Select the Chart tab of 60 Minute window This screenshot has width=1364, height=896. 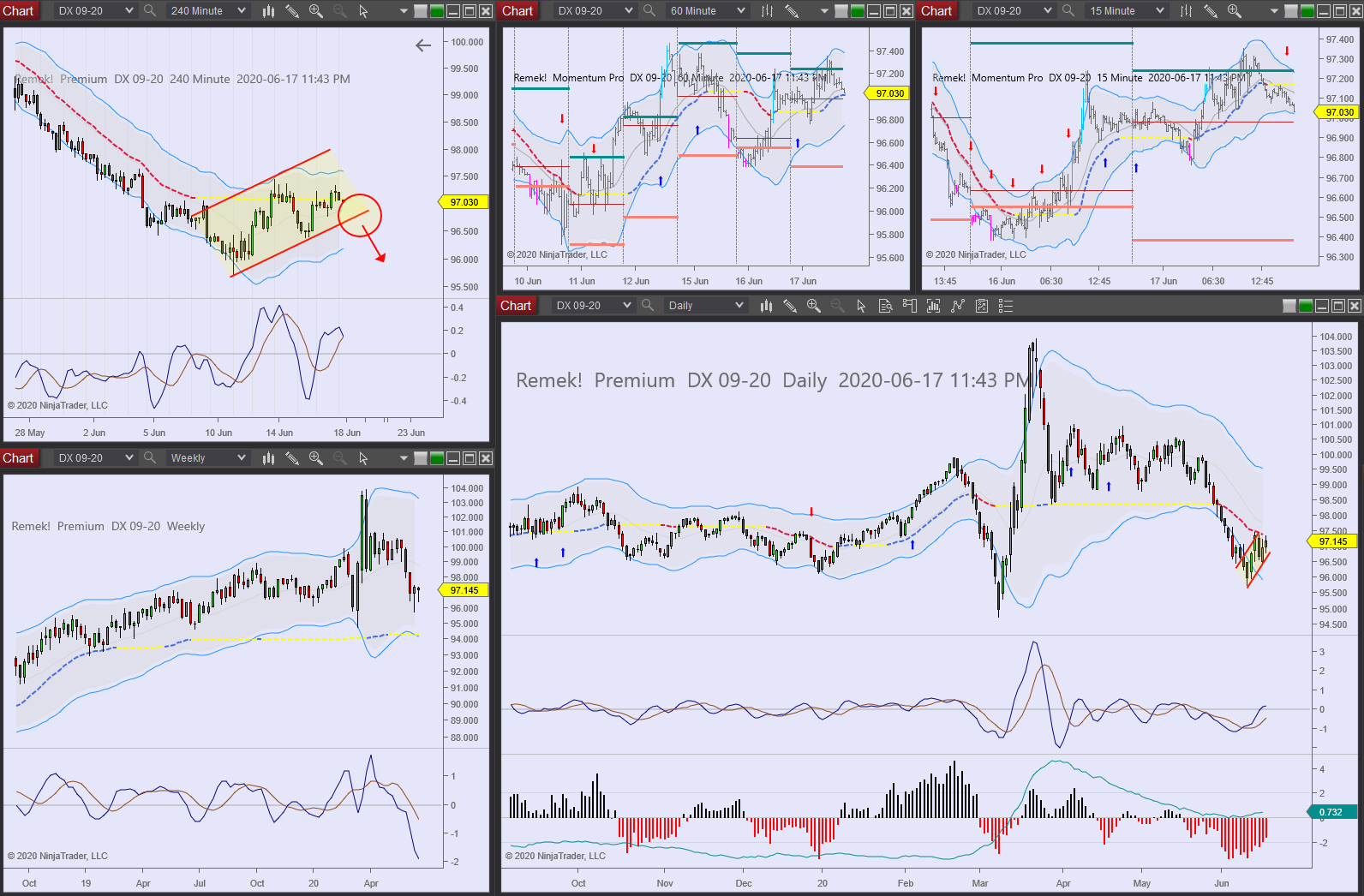518,11
